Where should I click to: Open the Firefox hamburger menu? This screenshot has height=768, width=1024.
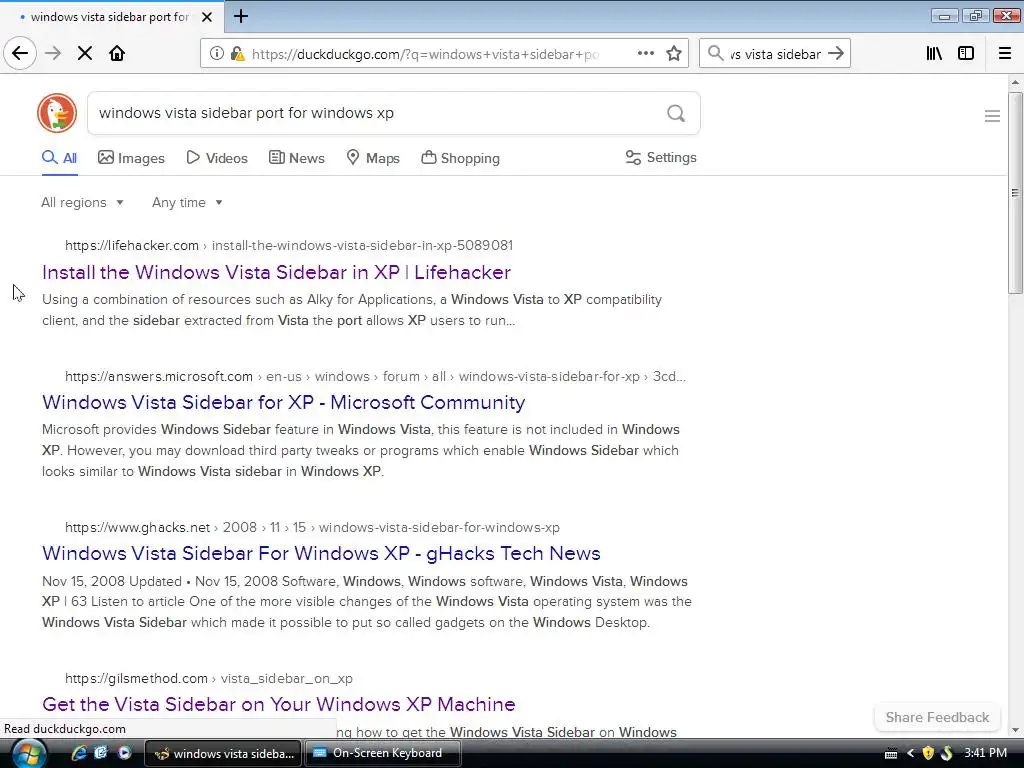coord(1005,54)
